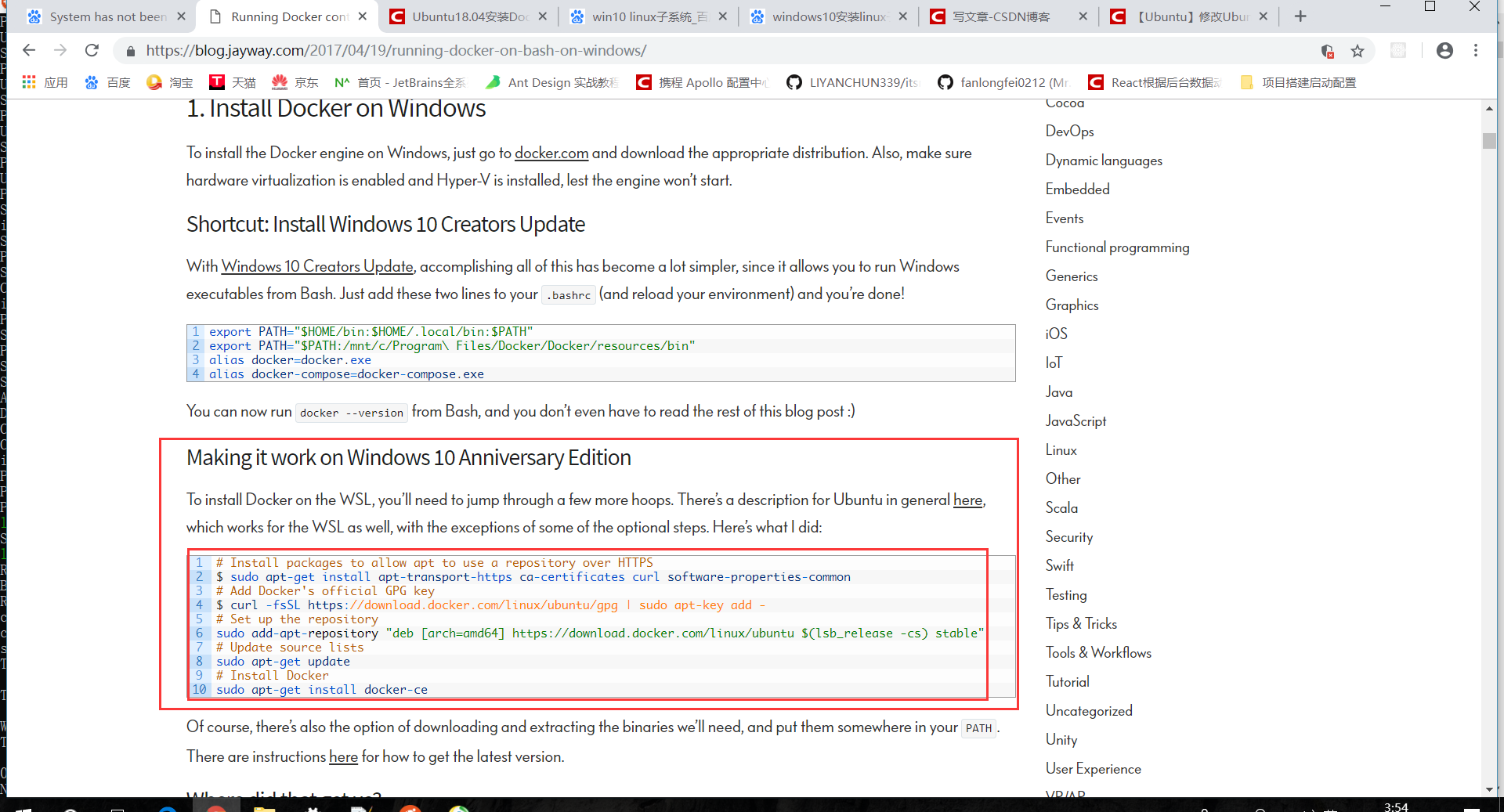The image size is (1504, 812).
Task: Open the Functional programming category link
Action: [1117, 247]
